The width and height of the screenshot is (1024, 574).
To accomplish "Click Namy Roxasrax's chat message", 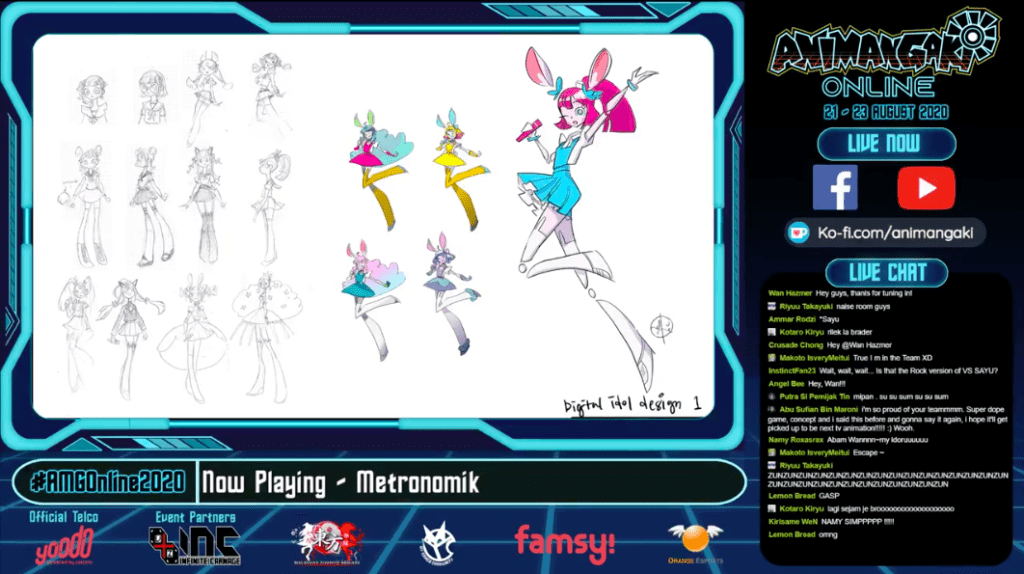I will [848, 440].
